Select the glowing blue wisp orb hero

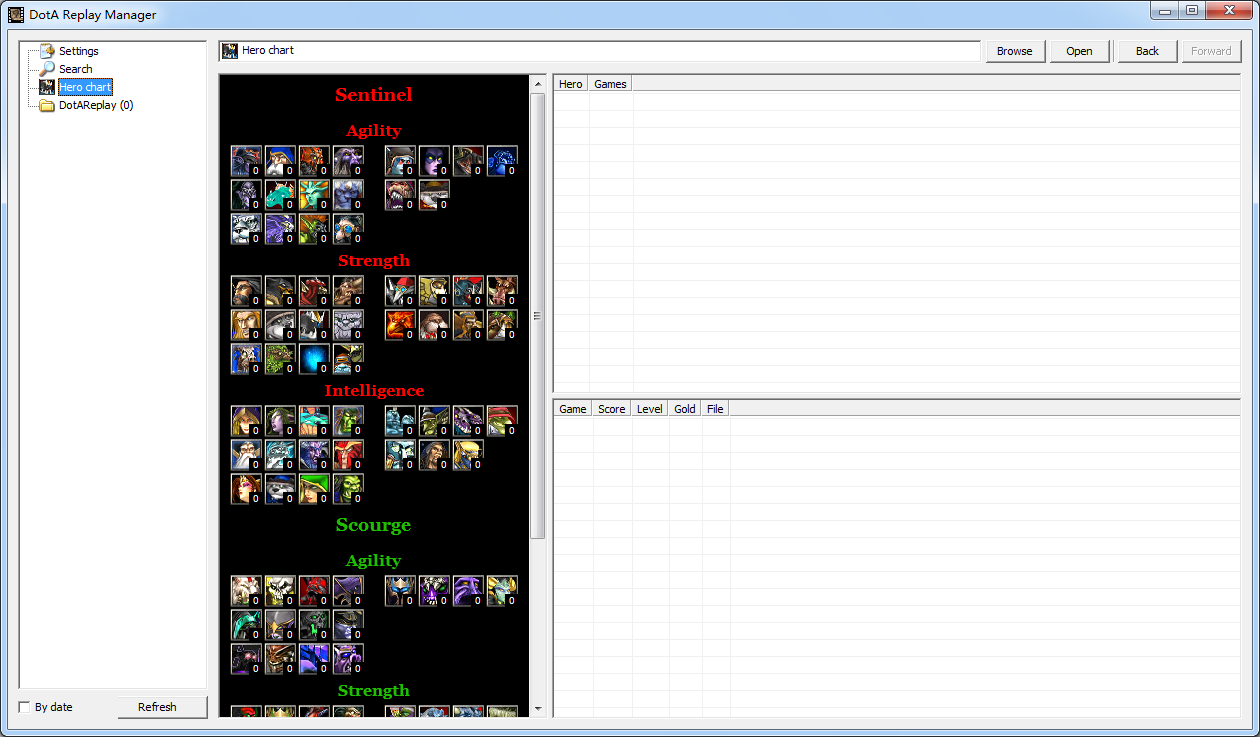coord(315,360)
